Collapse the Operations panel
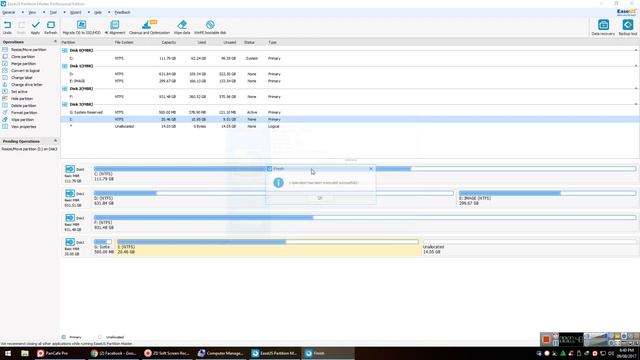The height and width of the screenshot is (360, 640). tap(55, 42)
